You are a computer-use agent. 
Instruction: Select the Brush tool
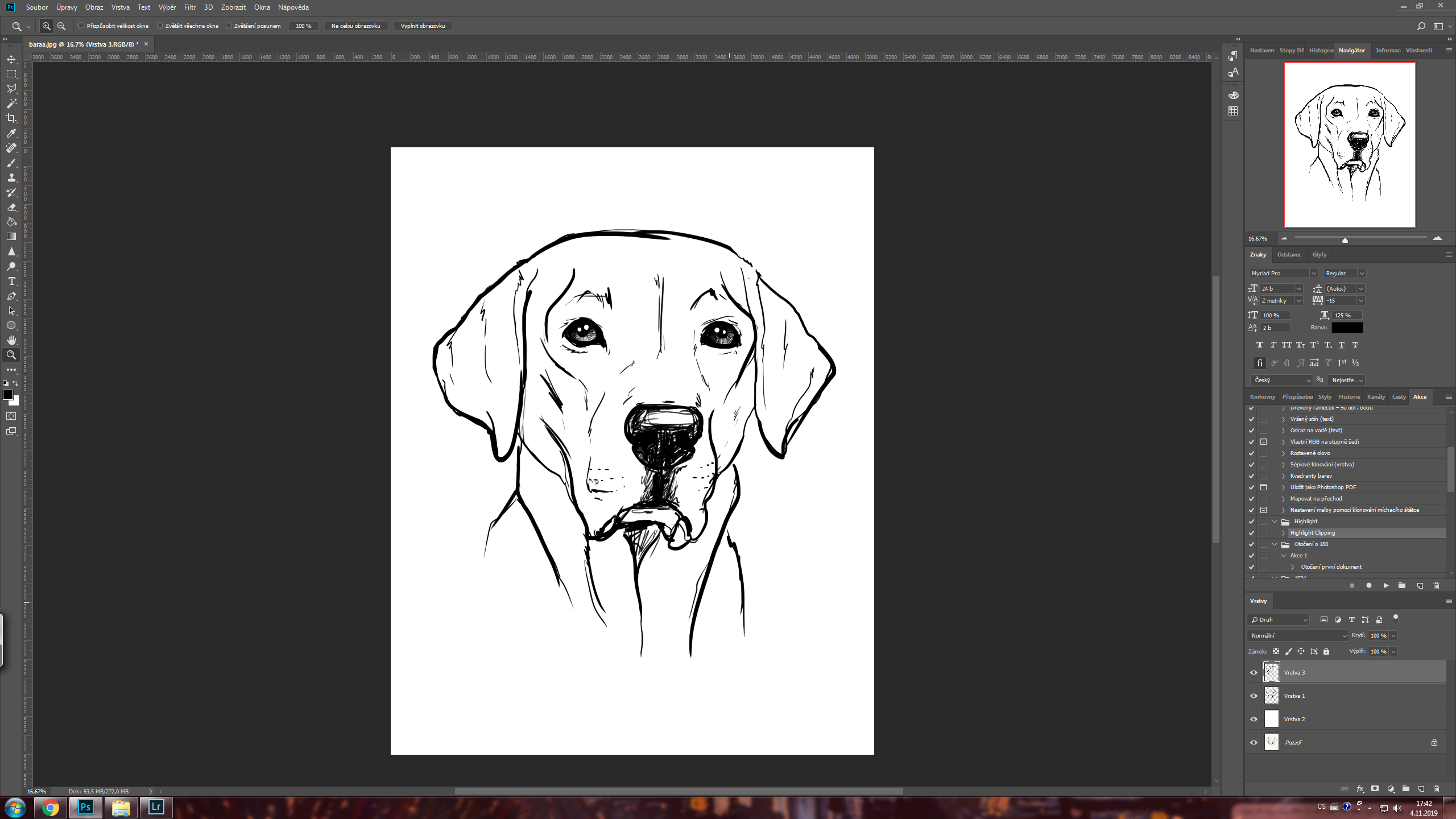click(11, 163)
